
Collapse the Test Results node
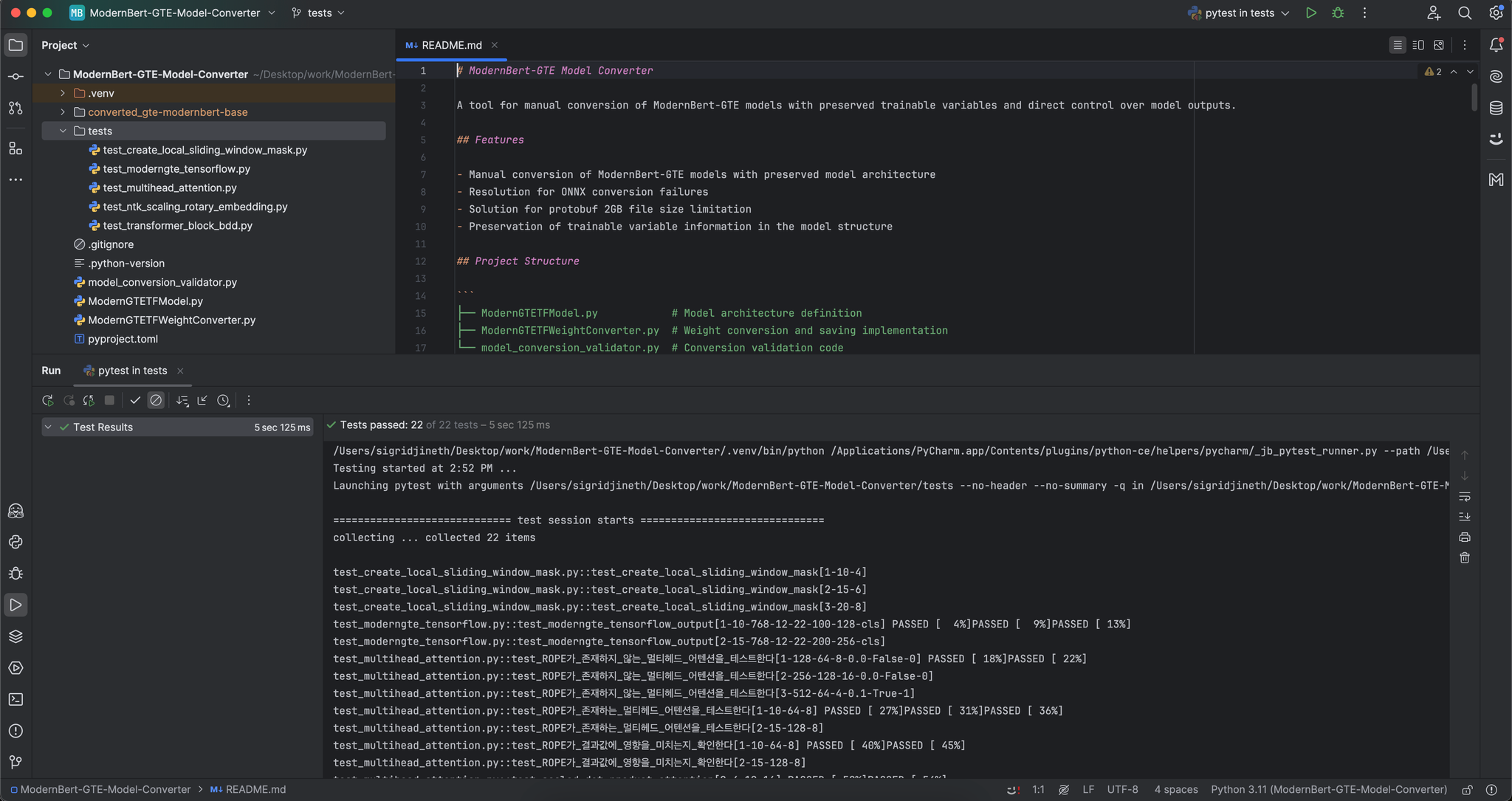48,427
